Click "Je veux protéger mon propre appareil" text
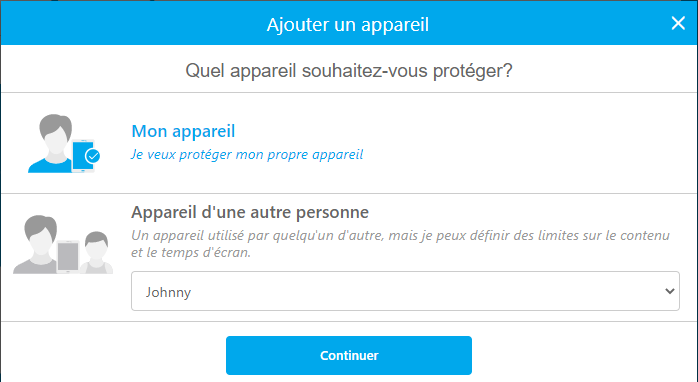Viewport: 698px width, 382px height. (247, 154)
